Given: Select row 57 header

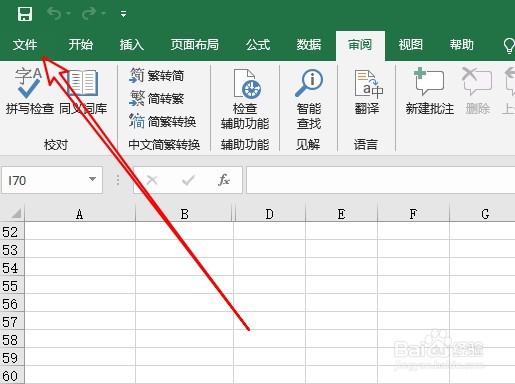Looking at the screenshot, I should (x=12, y=321).
